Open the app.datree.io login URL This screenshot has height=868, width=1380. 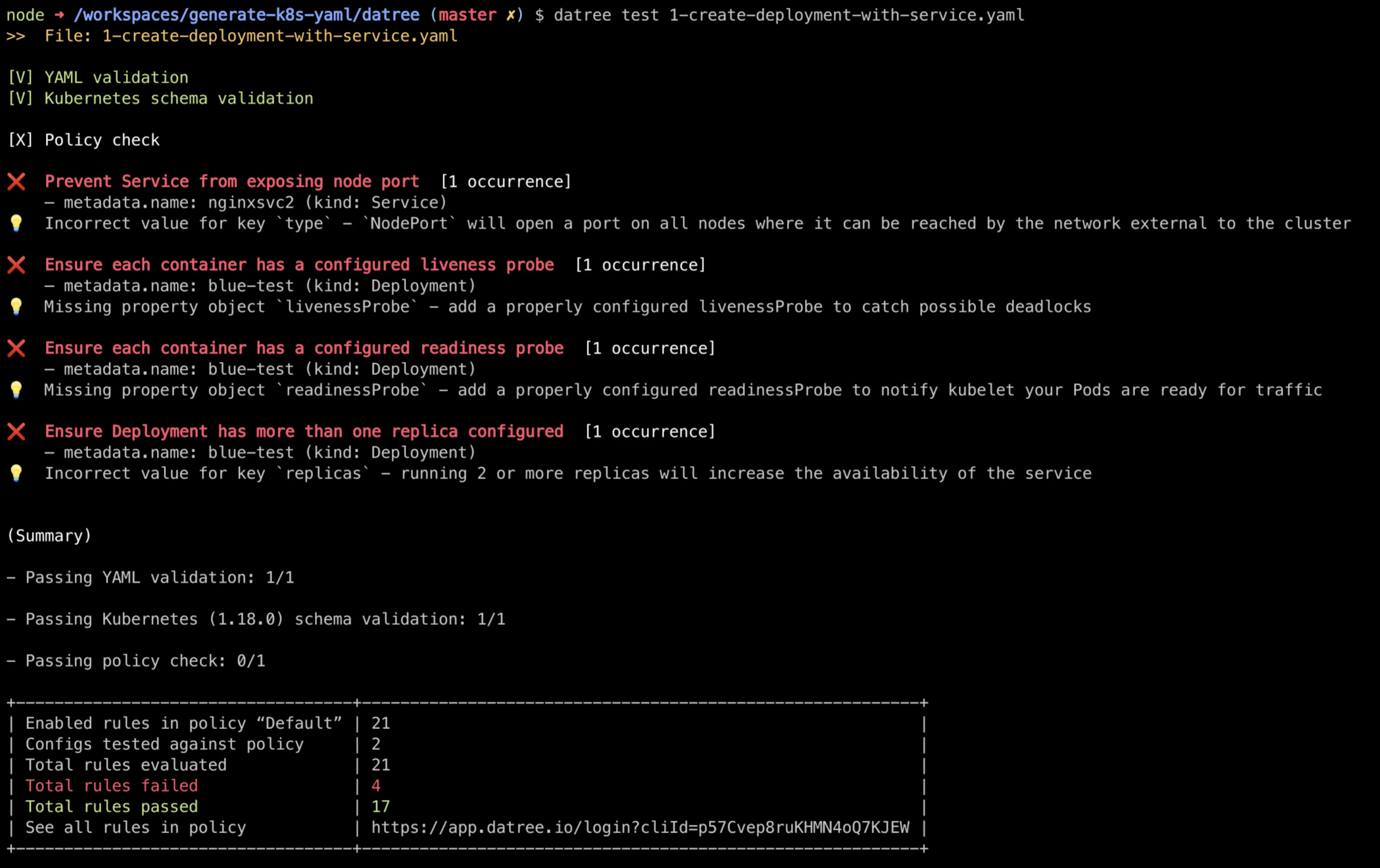[x=640, y=827]
